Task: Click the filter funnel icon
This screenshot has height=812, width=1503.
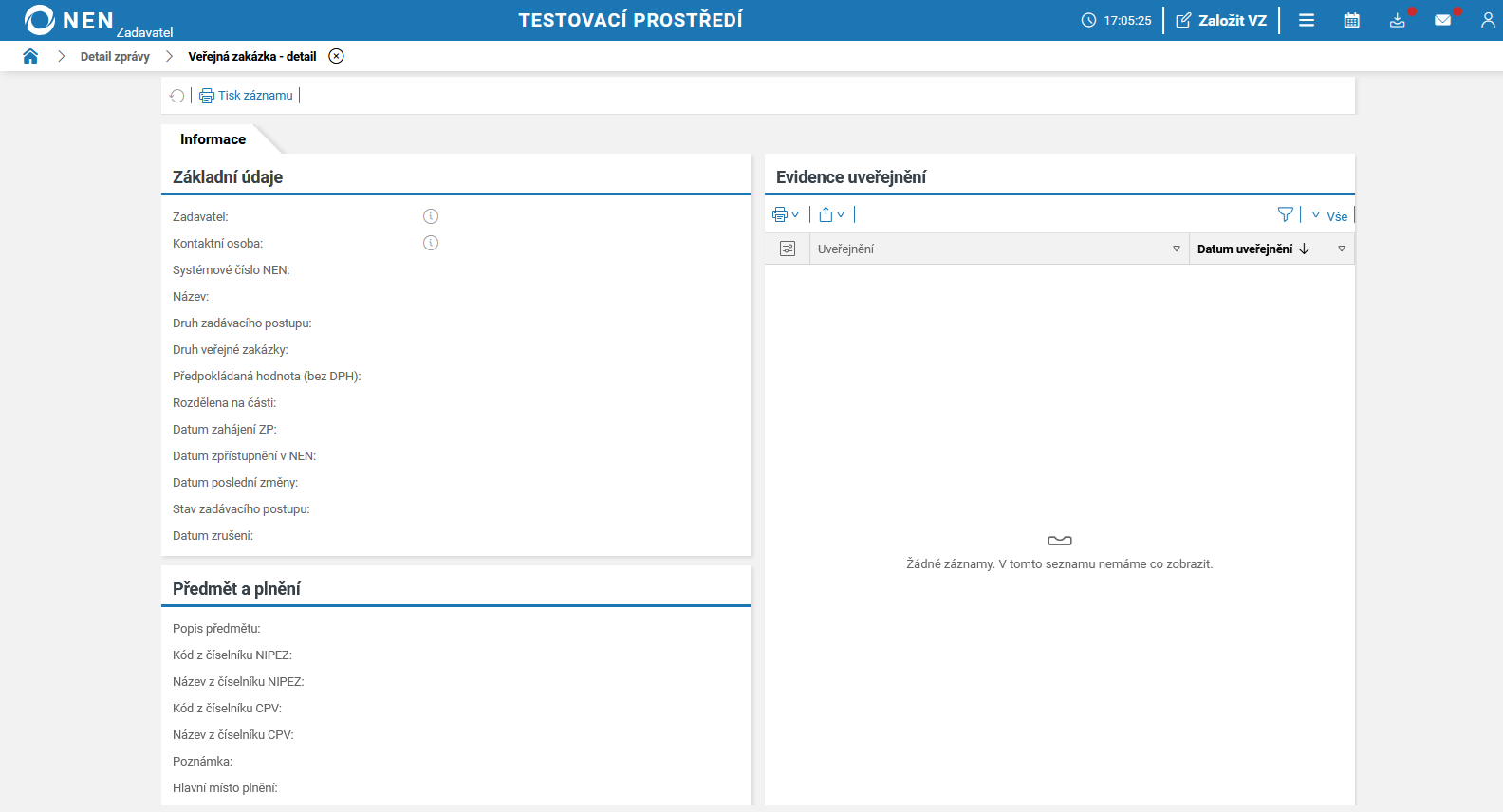Action: (1286, 214)
